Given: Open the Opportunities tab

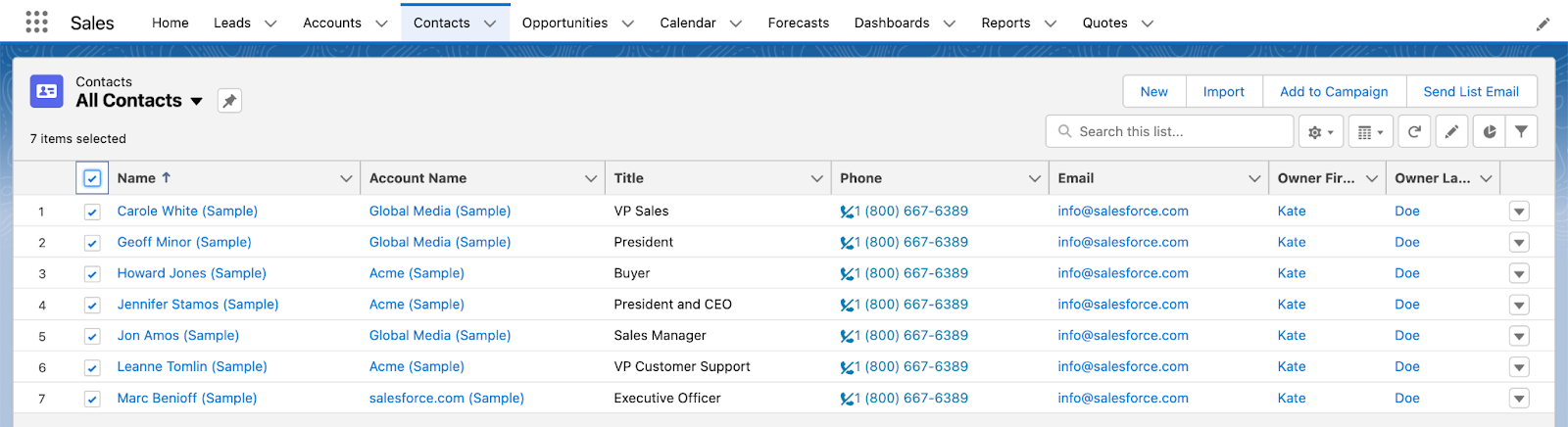Looking at the screenshot, I should pyautogui.click(x=564, y=23).
